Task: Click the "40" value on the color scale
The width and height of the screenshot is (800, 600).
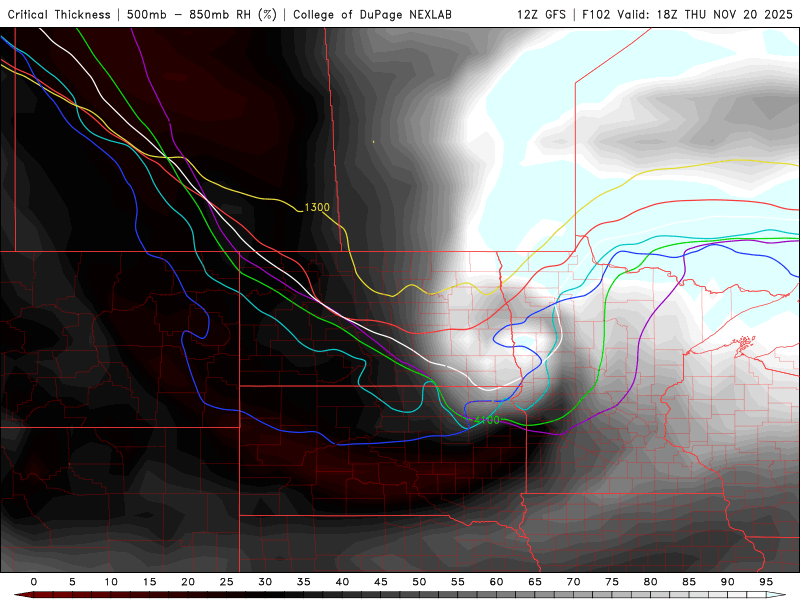Action: pos(342,582)
